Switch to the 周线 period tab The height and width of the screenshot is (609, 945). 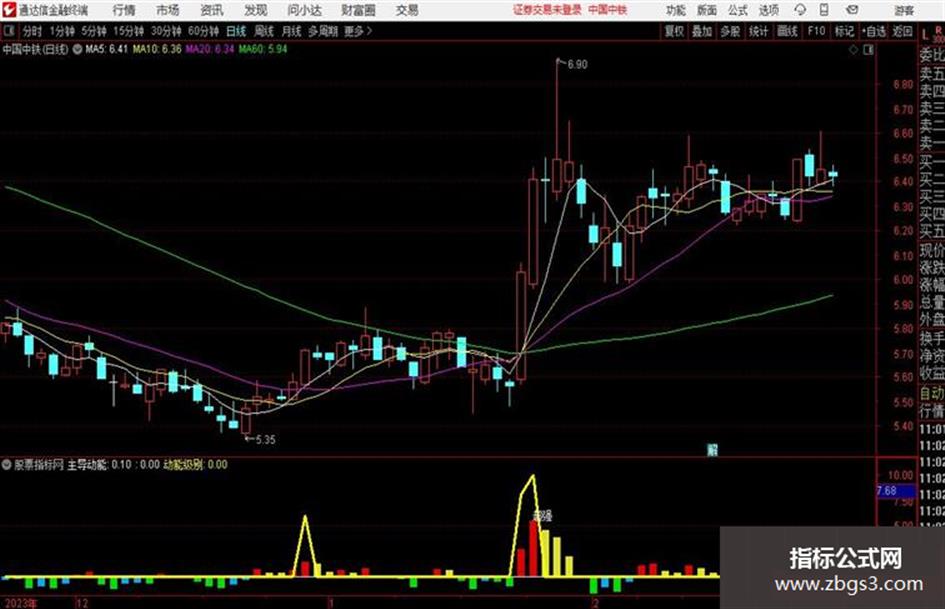(x=264, y=31)
